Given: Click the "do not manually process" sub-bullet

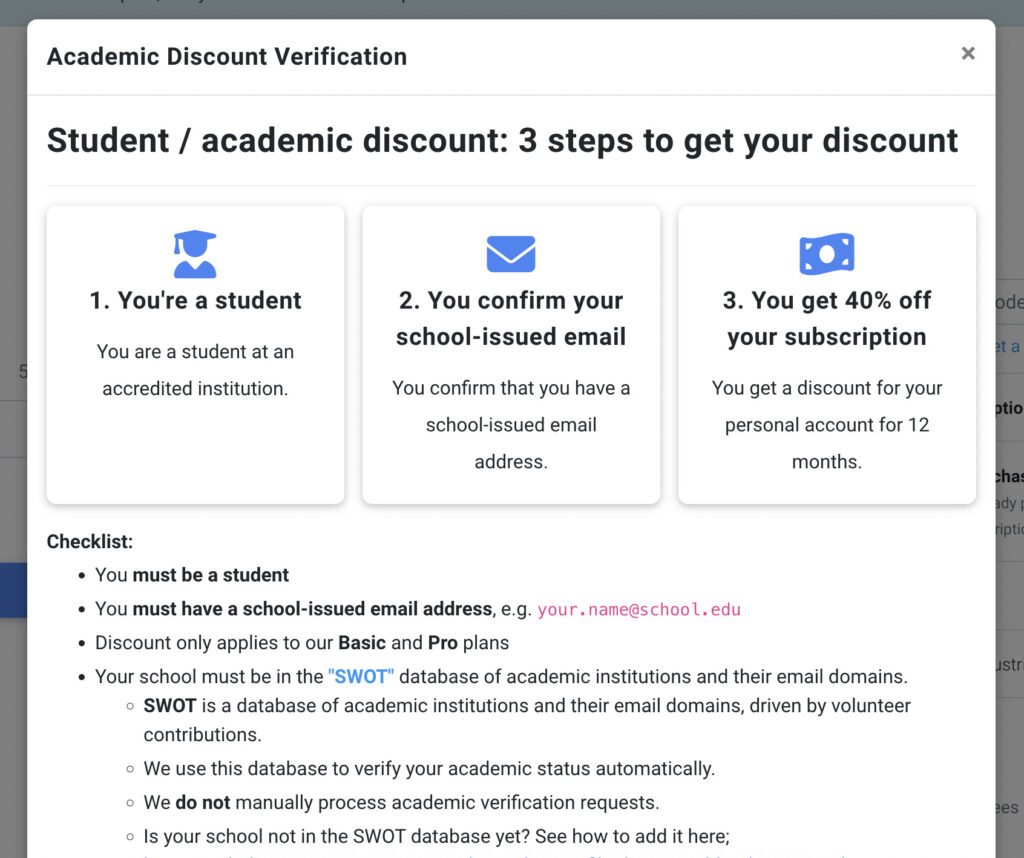Looking at the screenshot, I should pyautogui.click(x=401, y=802).
